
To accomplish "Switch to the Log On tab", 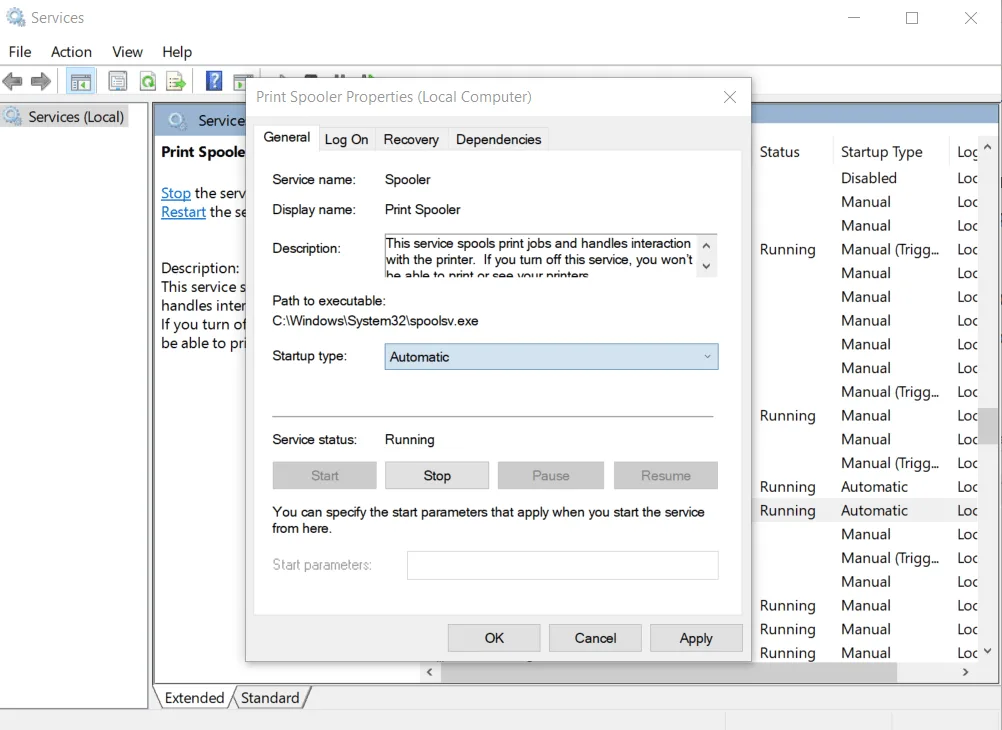I will point(346,139).
